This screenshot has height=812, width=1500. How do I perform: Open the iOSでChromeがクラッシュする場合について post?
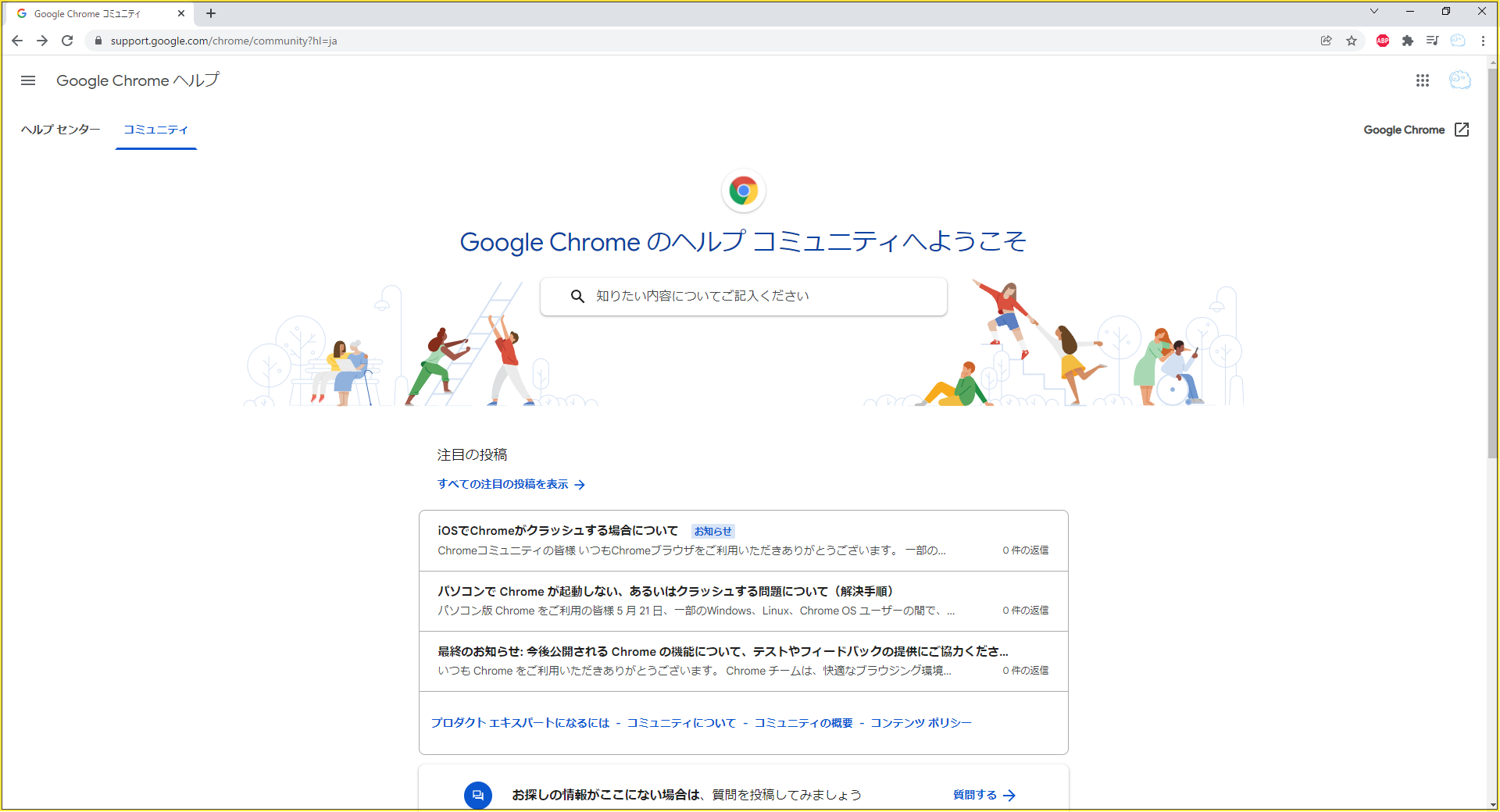(x=743, y=540)
